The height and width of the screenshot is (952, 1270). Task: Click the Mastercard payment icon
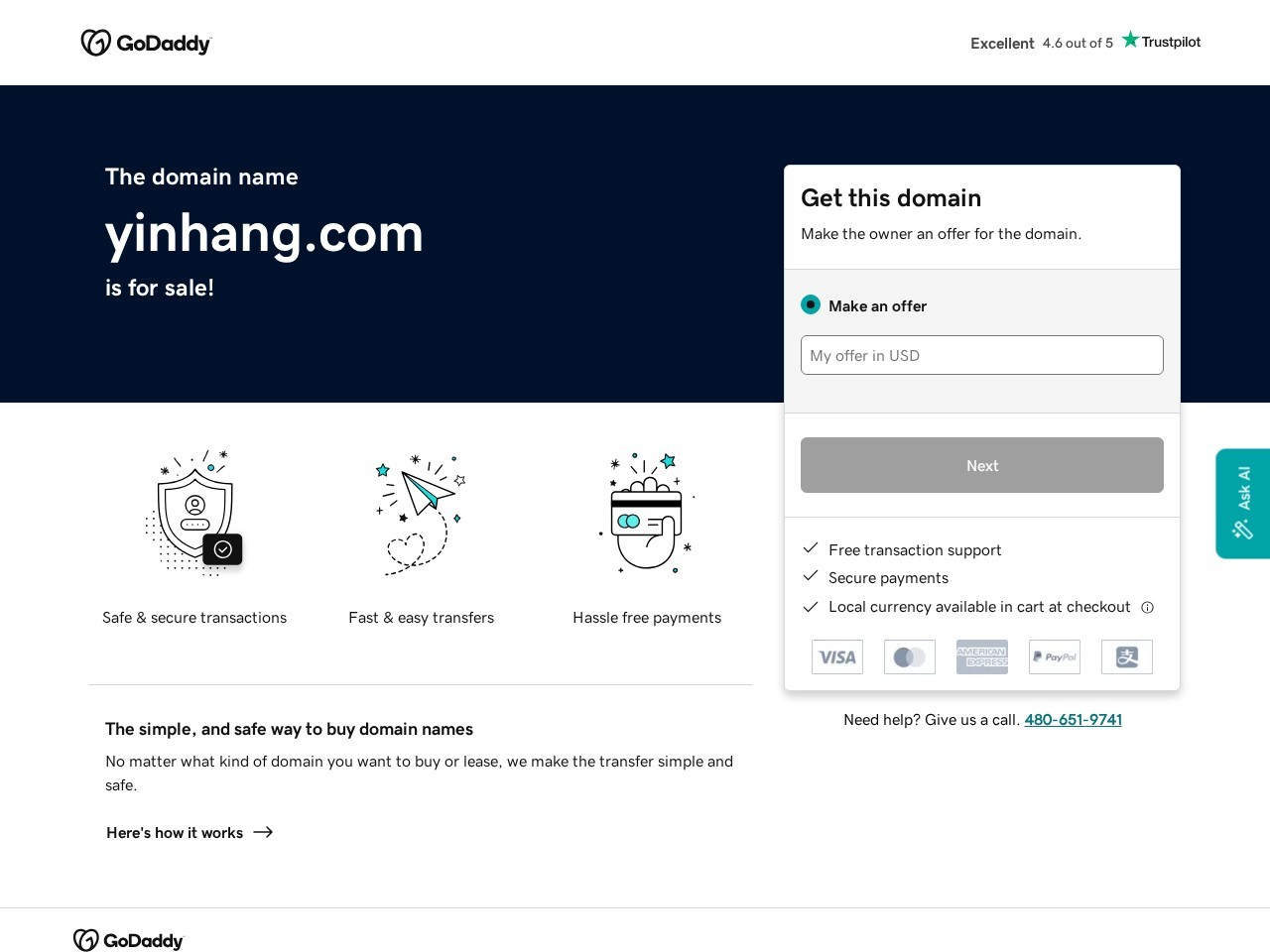[x=910, y=656]
